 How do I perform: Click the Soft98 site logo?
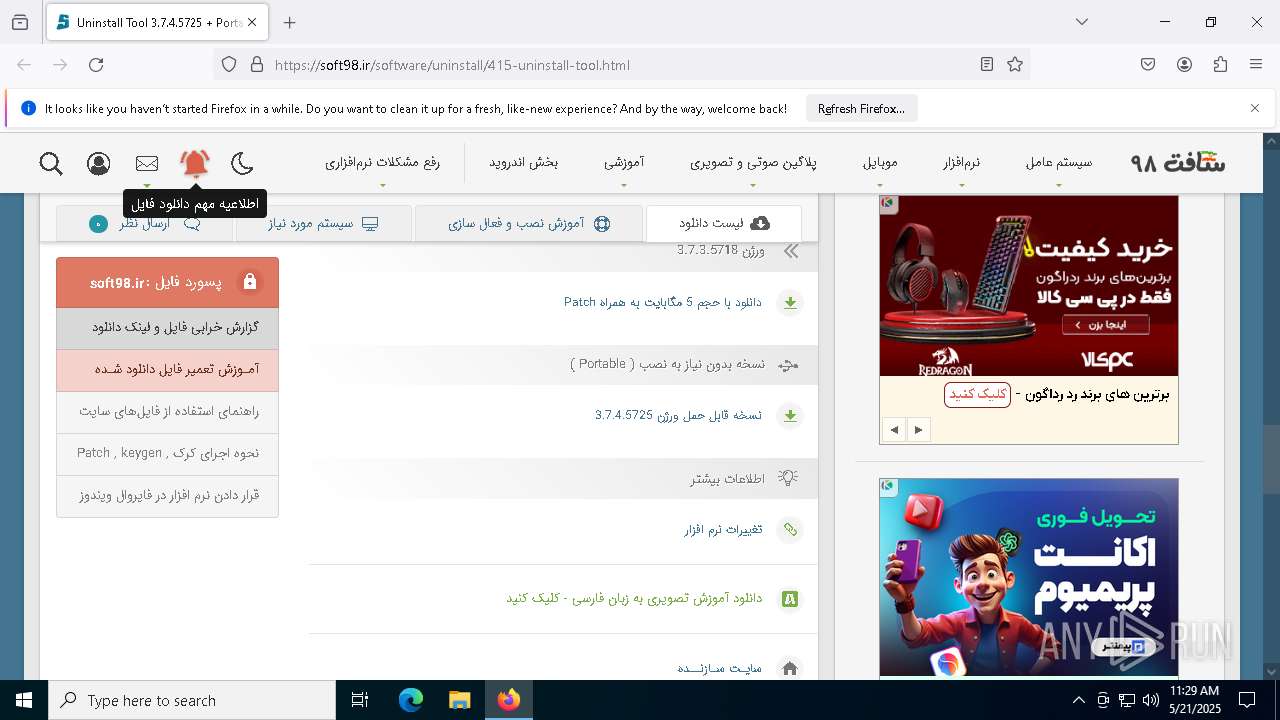point(1178,162)
